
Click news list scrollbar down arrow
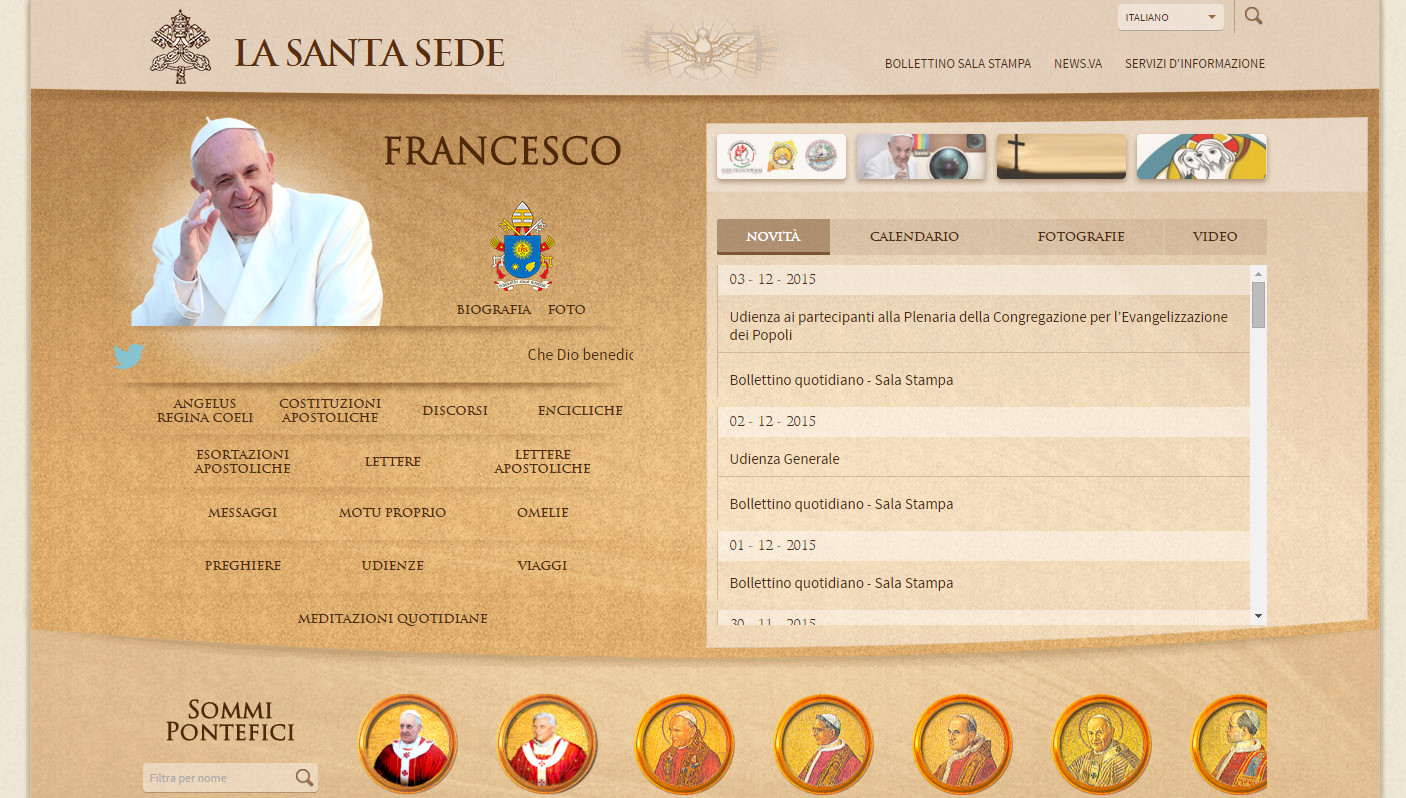click(x=1258, y=616)
